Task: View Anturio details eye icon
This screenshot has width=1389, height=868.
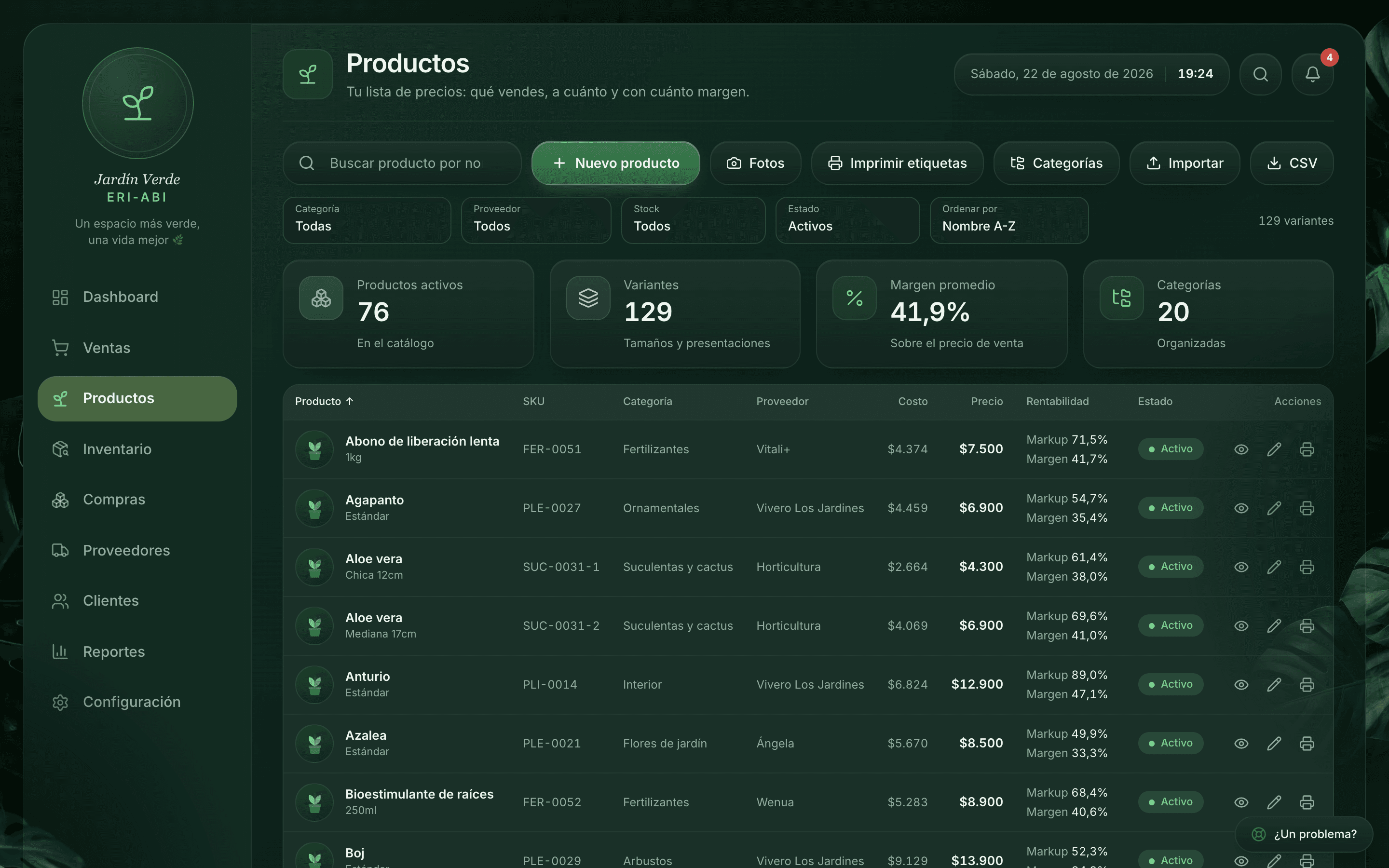Action: (1241, 684)
